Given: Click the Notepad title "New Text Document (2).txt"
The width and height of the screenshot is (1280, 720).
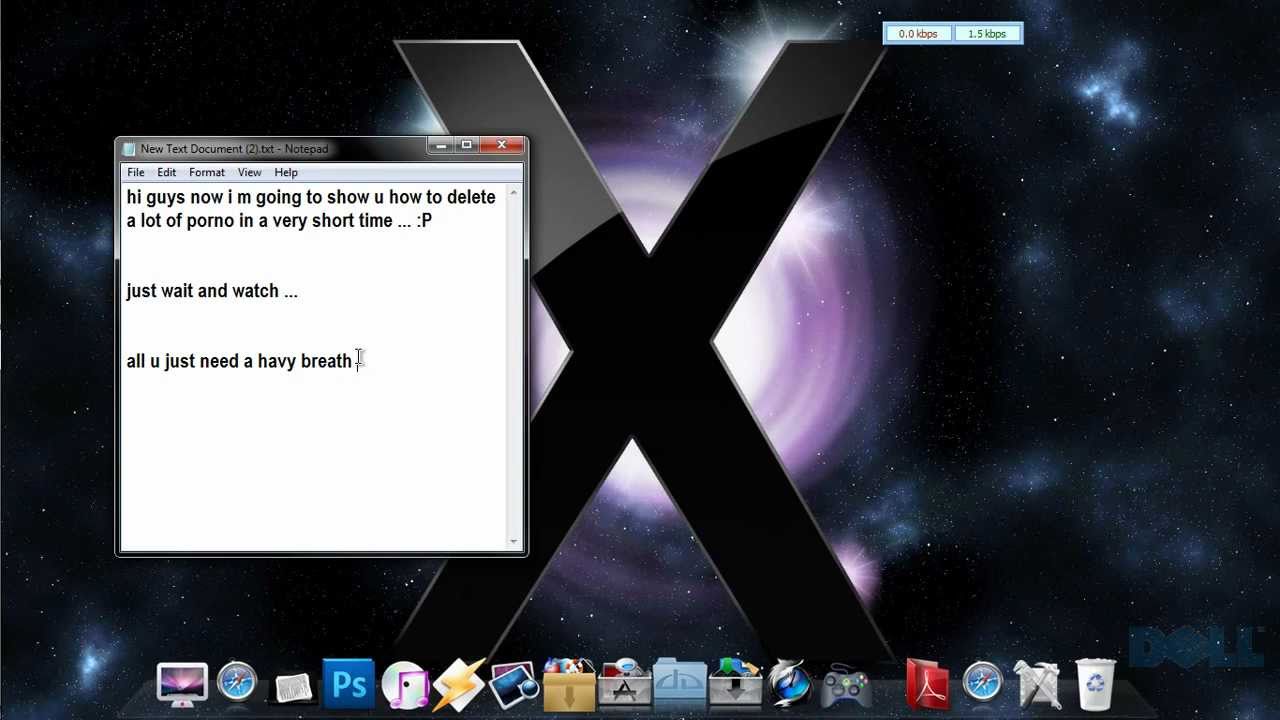Looking at the screenshot, I should coord(207,149).
